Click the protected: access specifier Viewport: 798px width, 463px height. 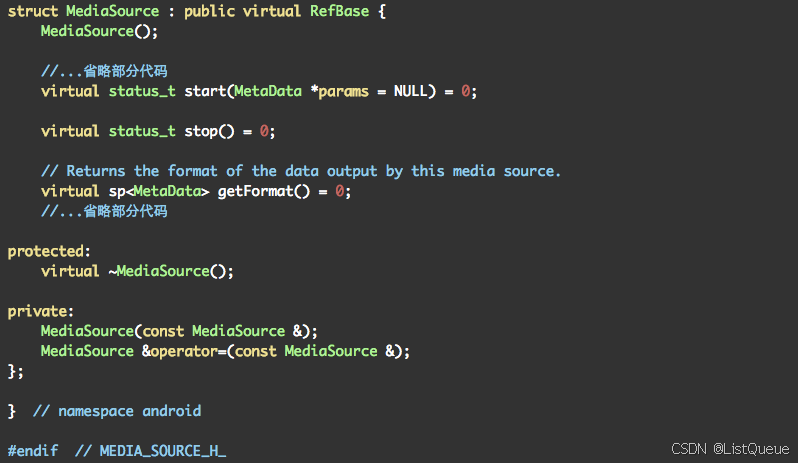tap(49, 251)
